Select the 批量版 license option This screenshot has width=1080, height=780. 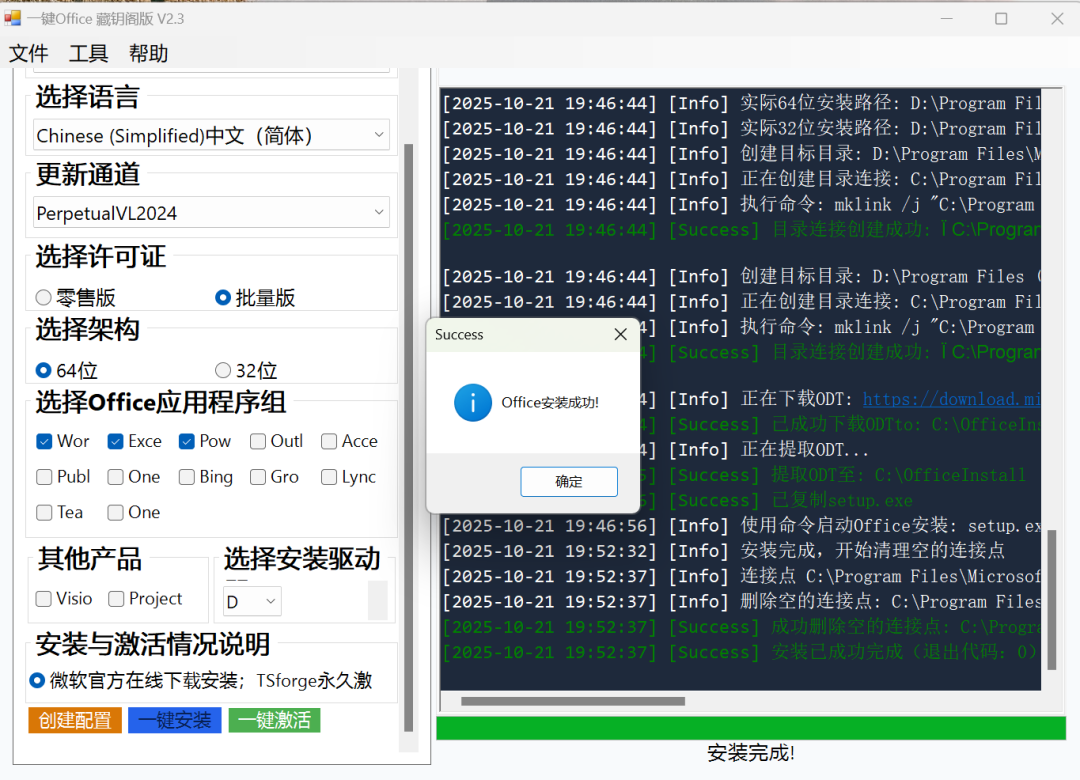tap(222, 297)
